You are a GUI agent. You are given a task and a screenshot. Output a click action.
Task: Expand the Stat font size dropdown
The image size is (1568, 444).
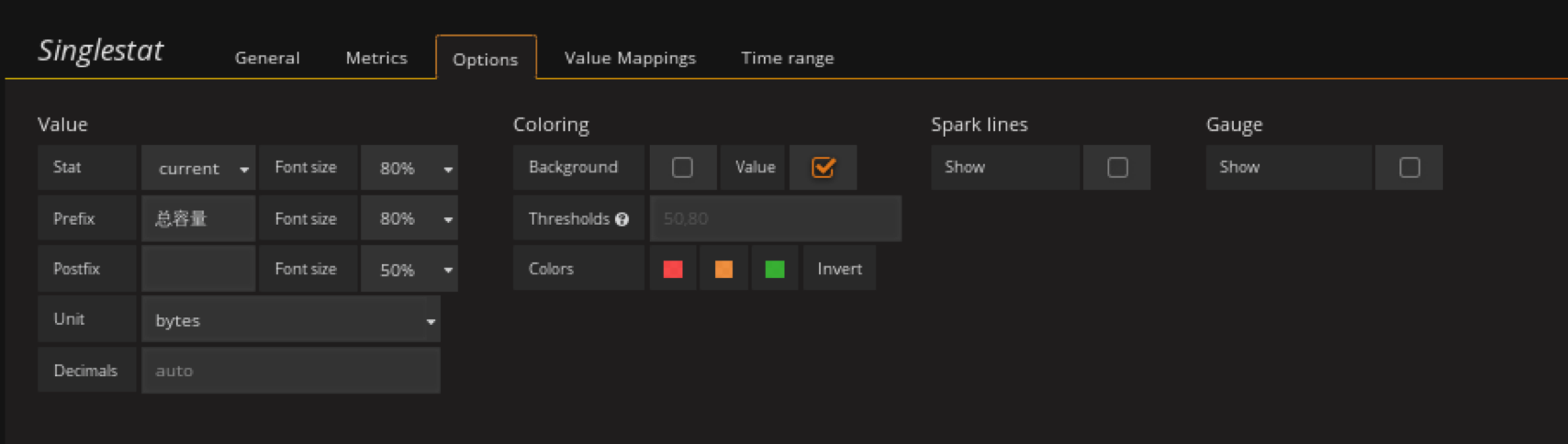pyautogui.click(x=409, y=168)
